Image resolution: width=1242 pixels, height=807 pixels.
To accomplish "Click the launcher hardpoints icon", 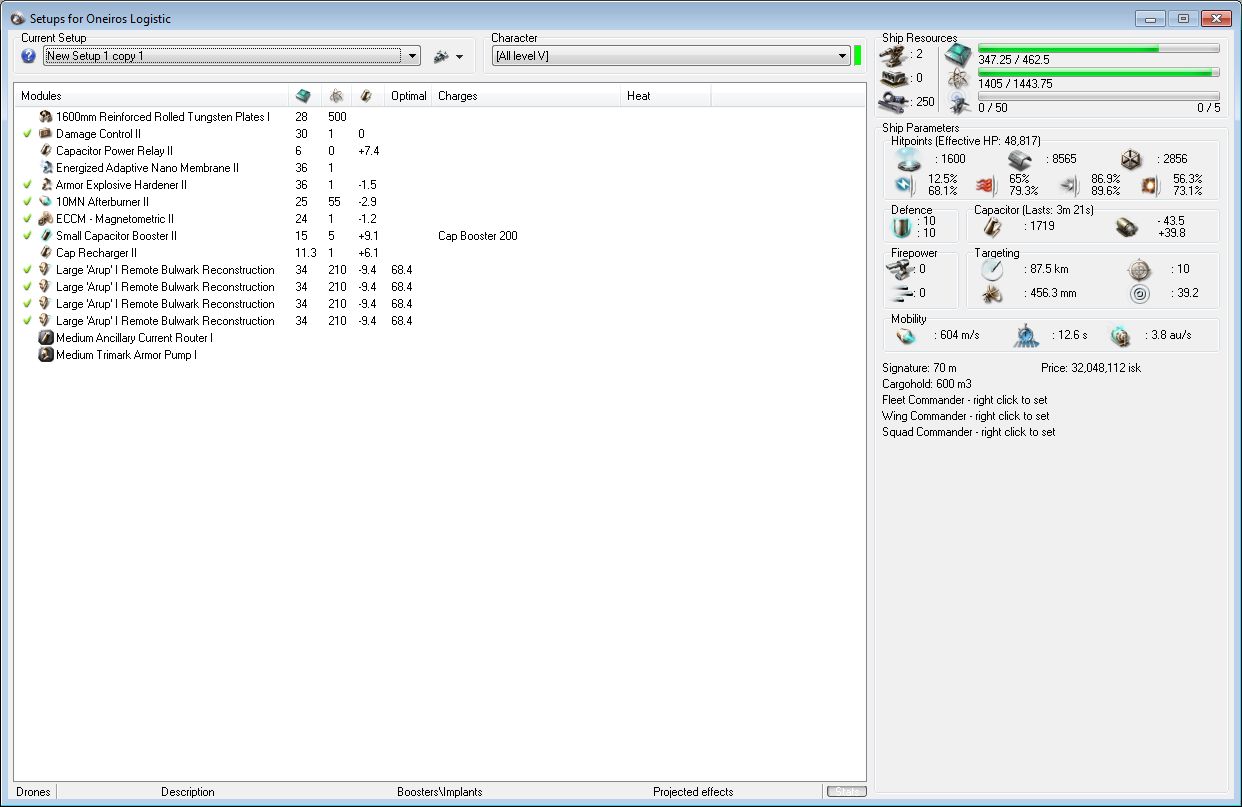I will click(894, 78).
